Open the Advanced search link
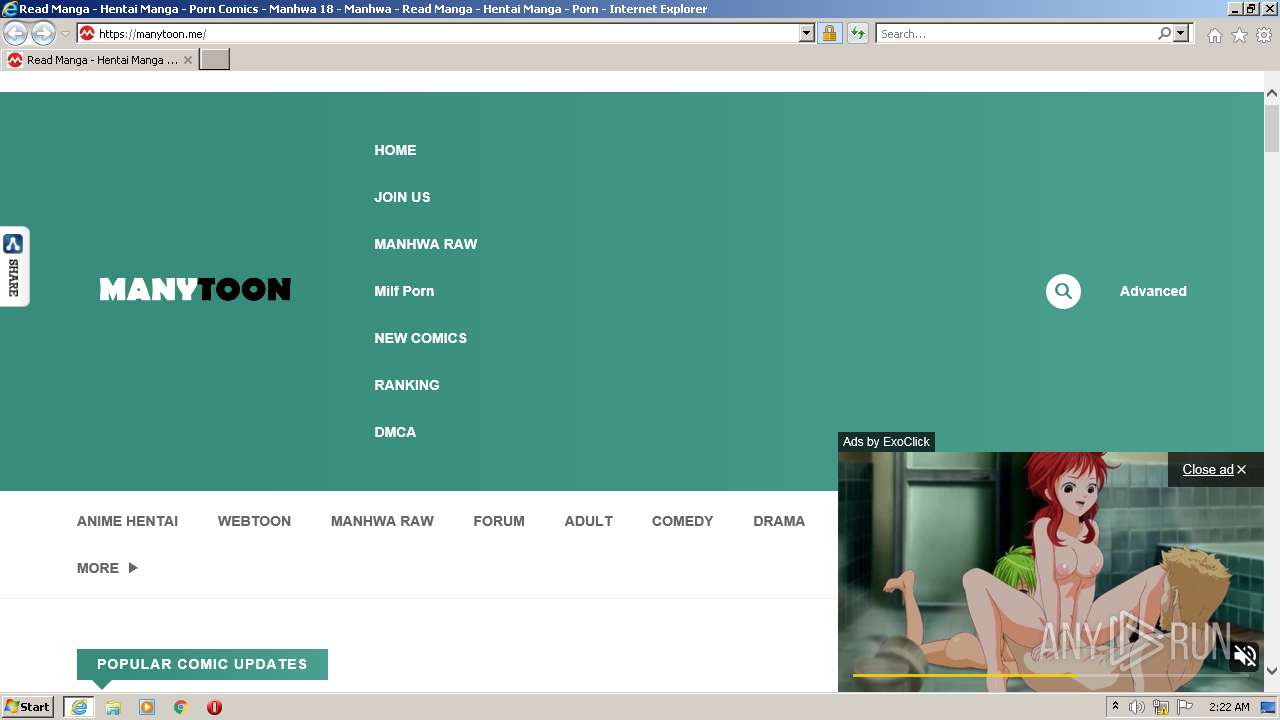The width and height of the screenshot is (1280, 720). tap(1153, 291)
